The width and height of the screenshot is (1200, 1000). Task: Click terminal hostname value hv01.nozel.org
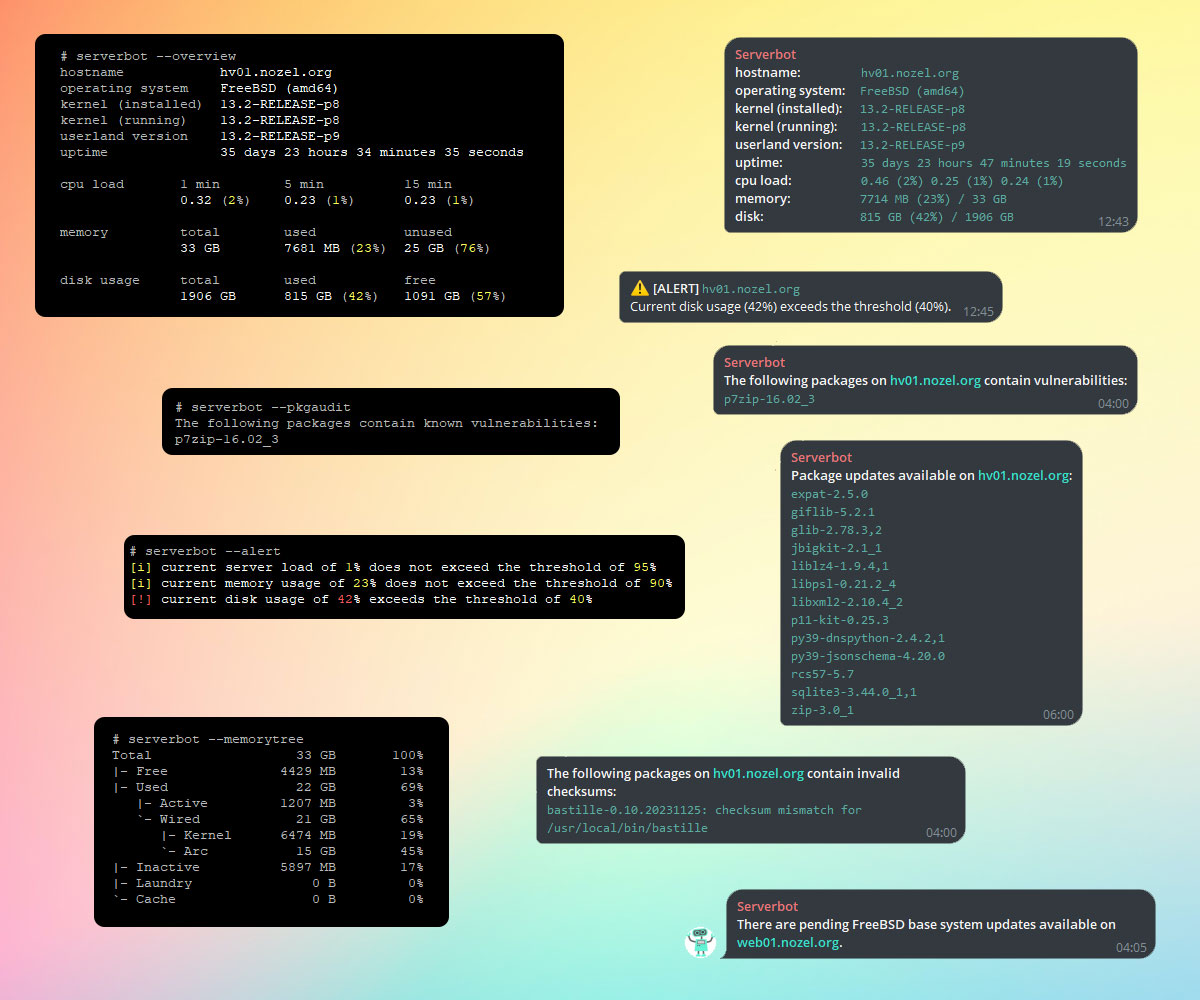(x=276, y=72)
